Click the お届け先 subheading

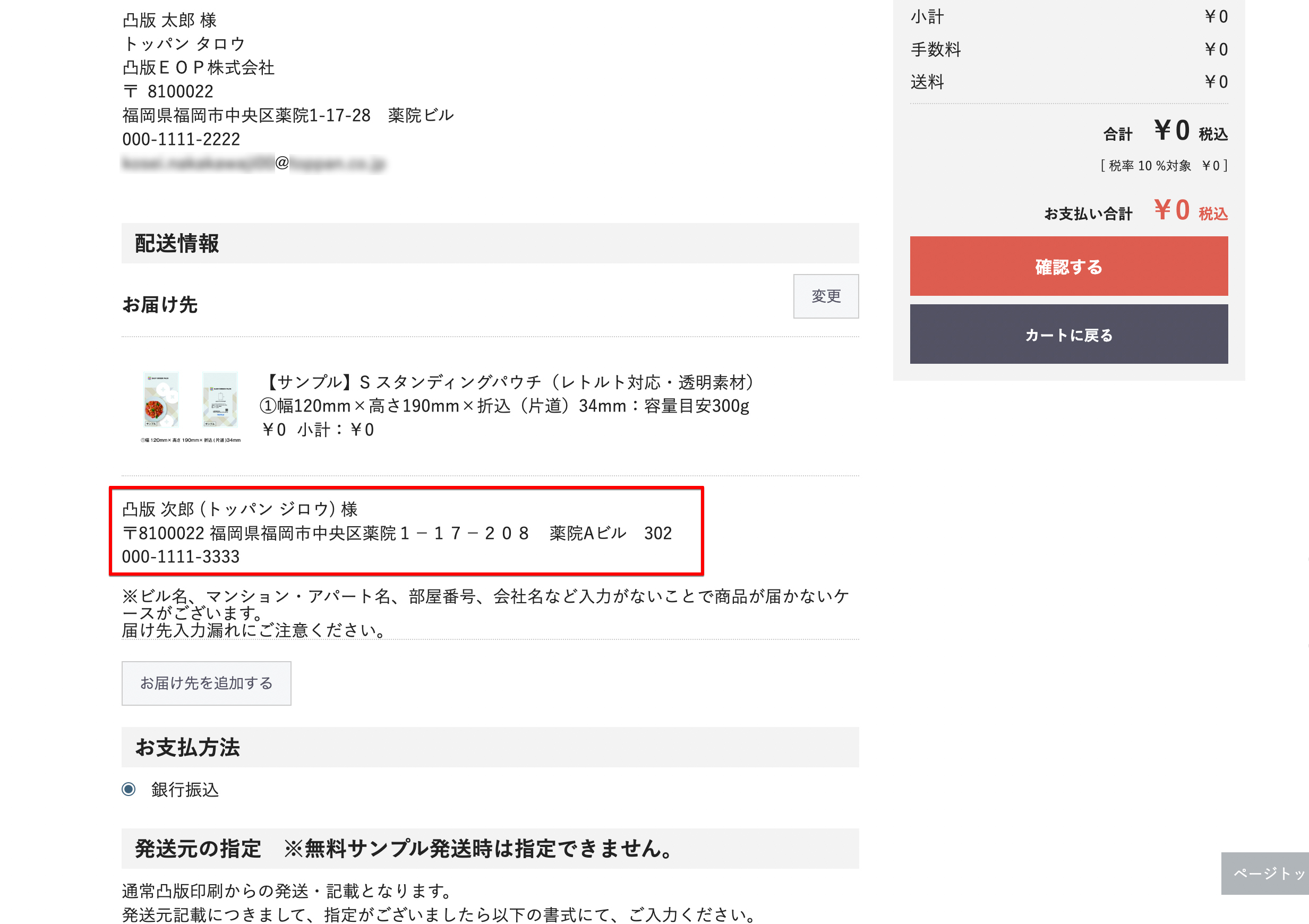[160, 304]
